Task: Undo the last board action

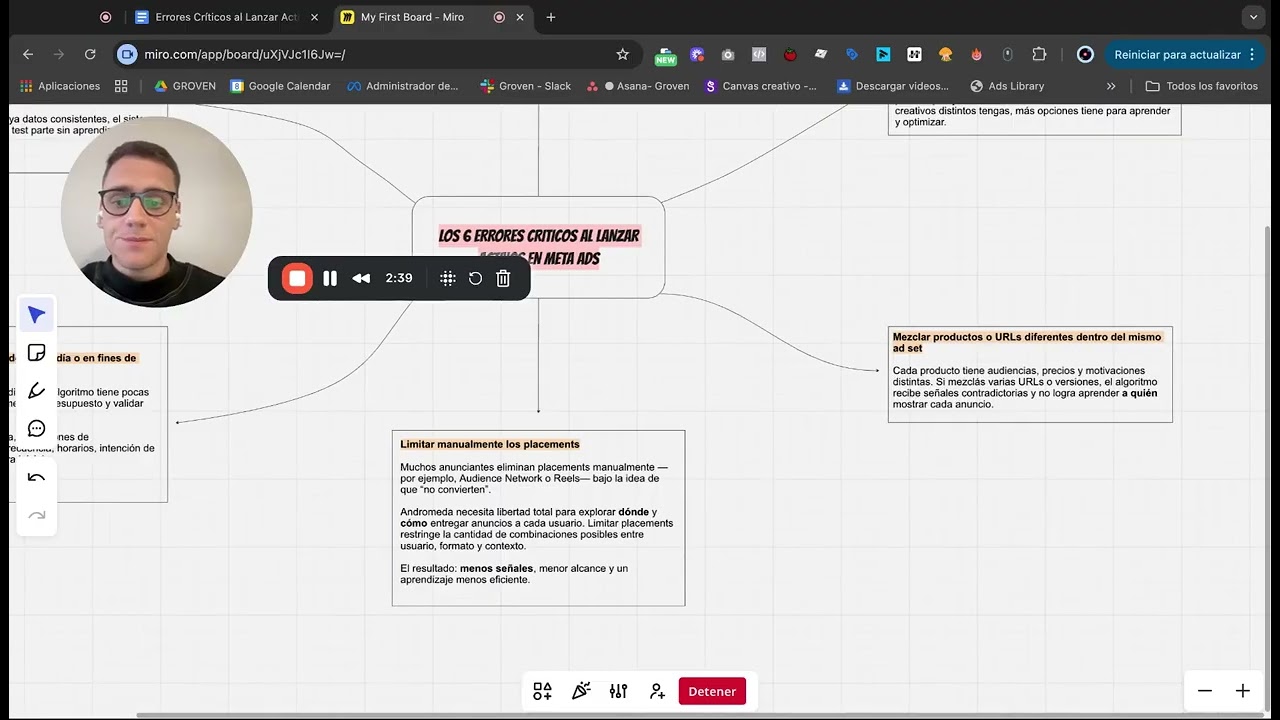Action: (x=36, y=477)
